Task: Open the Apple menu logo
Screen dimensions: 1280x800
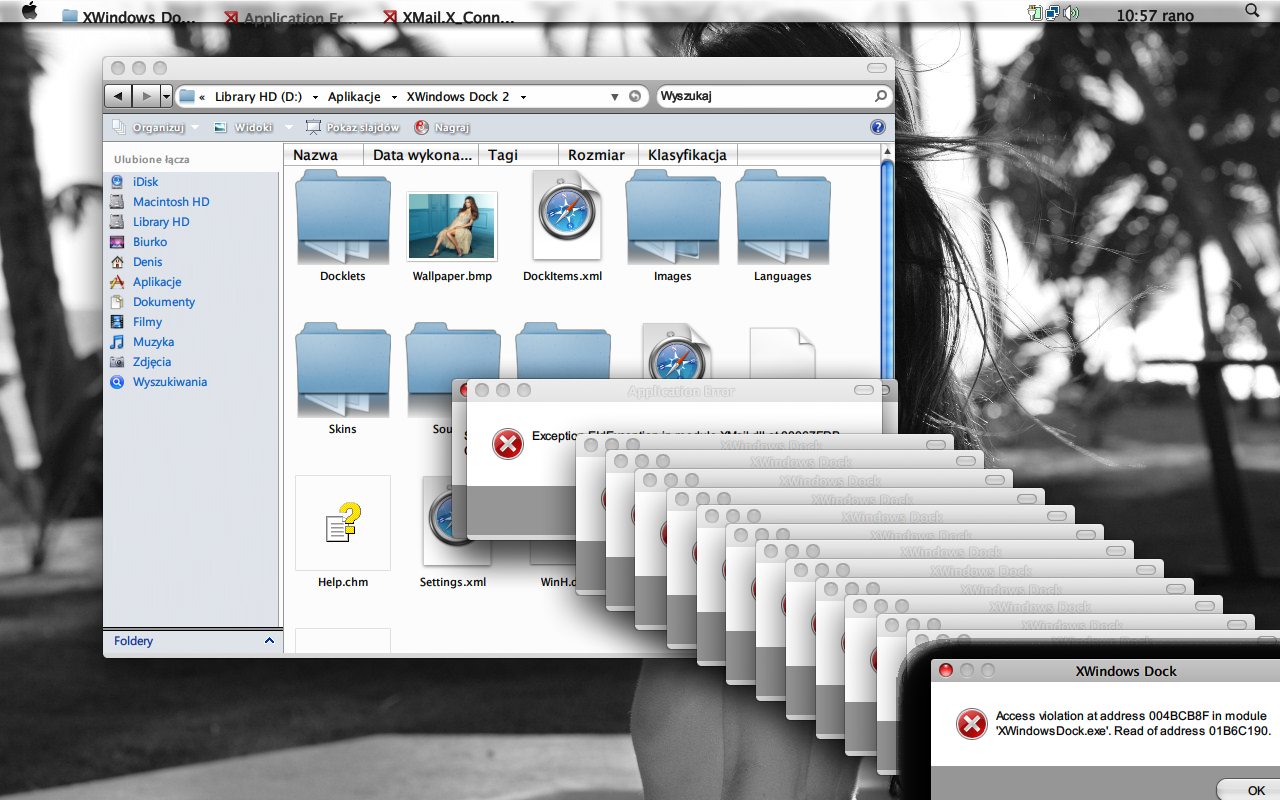Action: tap(29, 12)
